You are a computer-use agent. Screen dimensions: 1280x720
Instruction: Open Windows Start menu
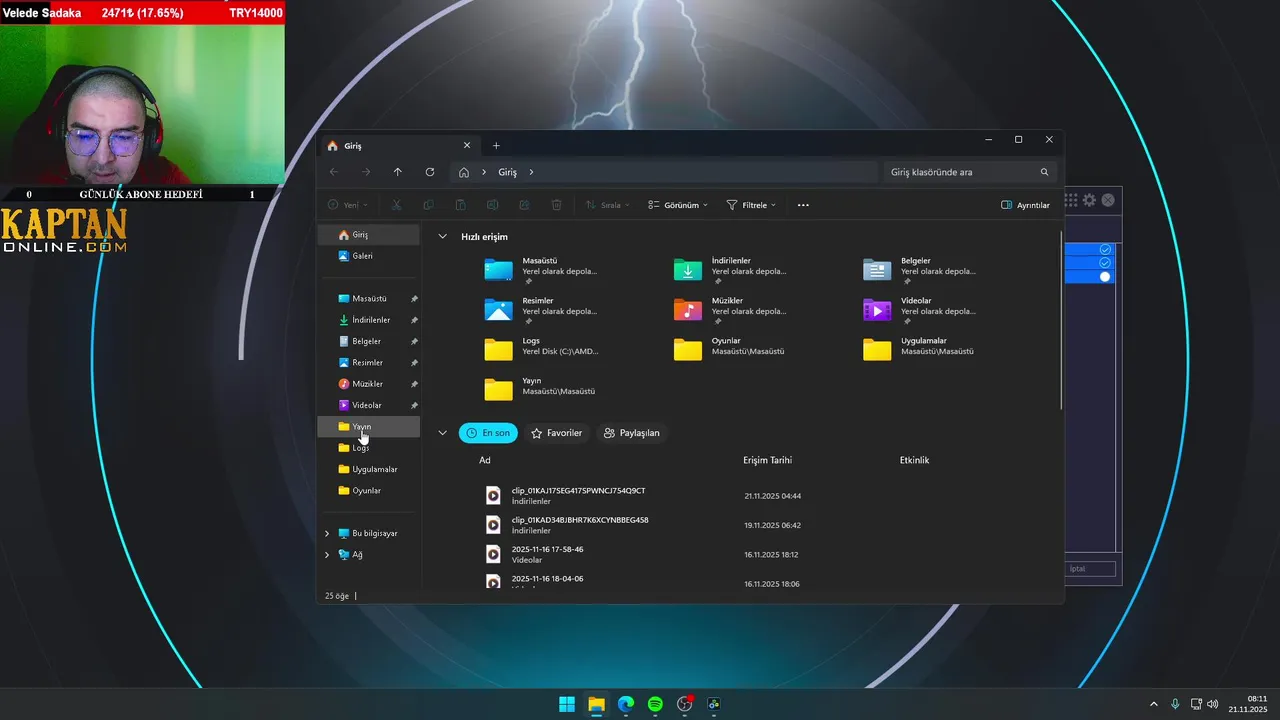click(567, 704)
